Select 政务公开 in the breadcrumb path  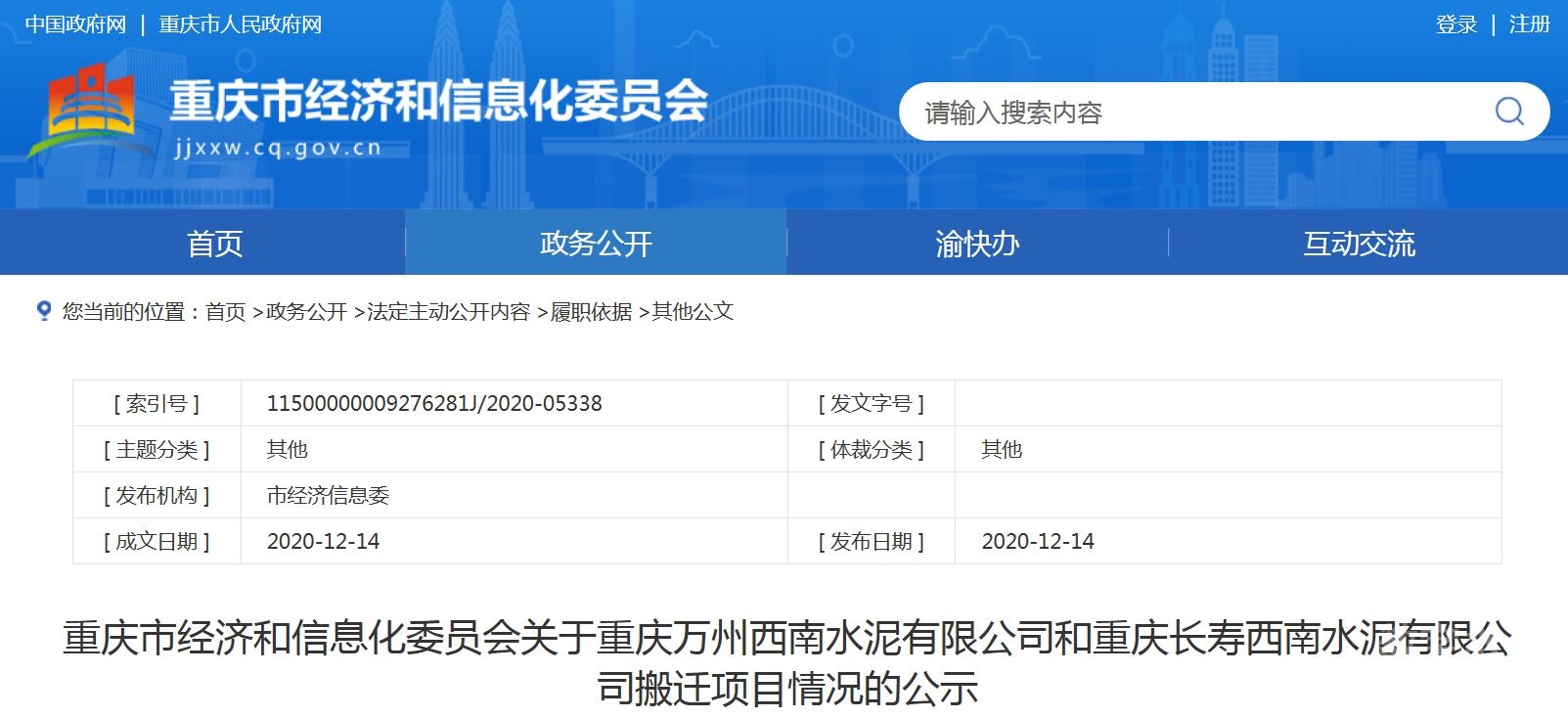pos(306,312)
